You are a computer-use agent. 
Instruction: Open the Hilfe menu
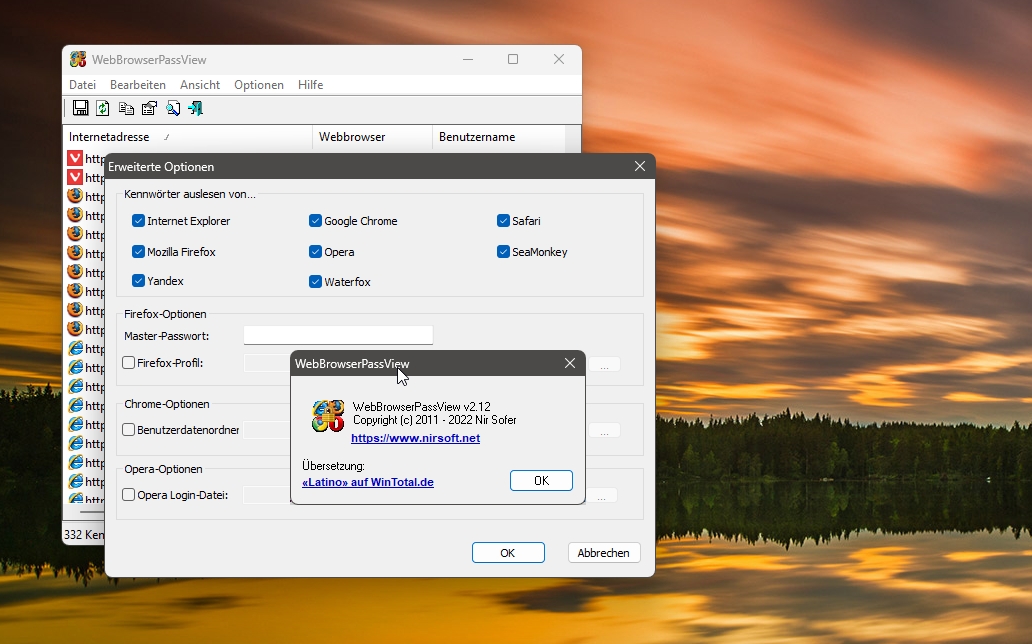[x=310, y=84]
